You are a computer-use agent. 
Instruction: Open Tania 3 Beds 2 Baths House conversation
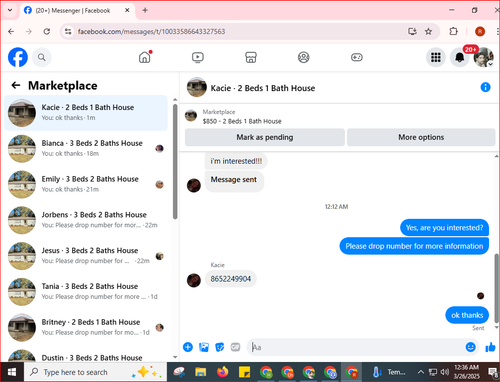86,292
